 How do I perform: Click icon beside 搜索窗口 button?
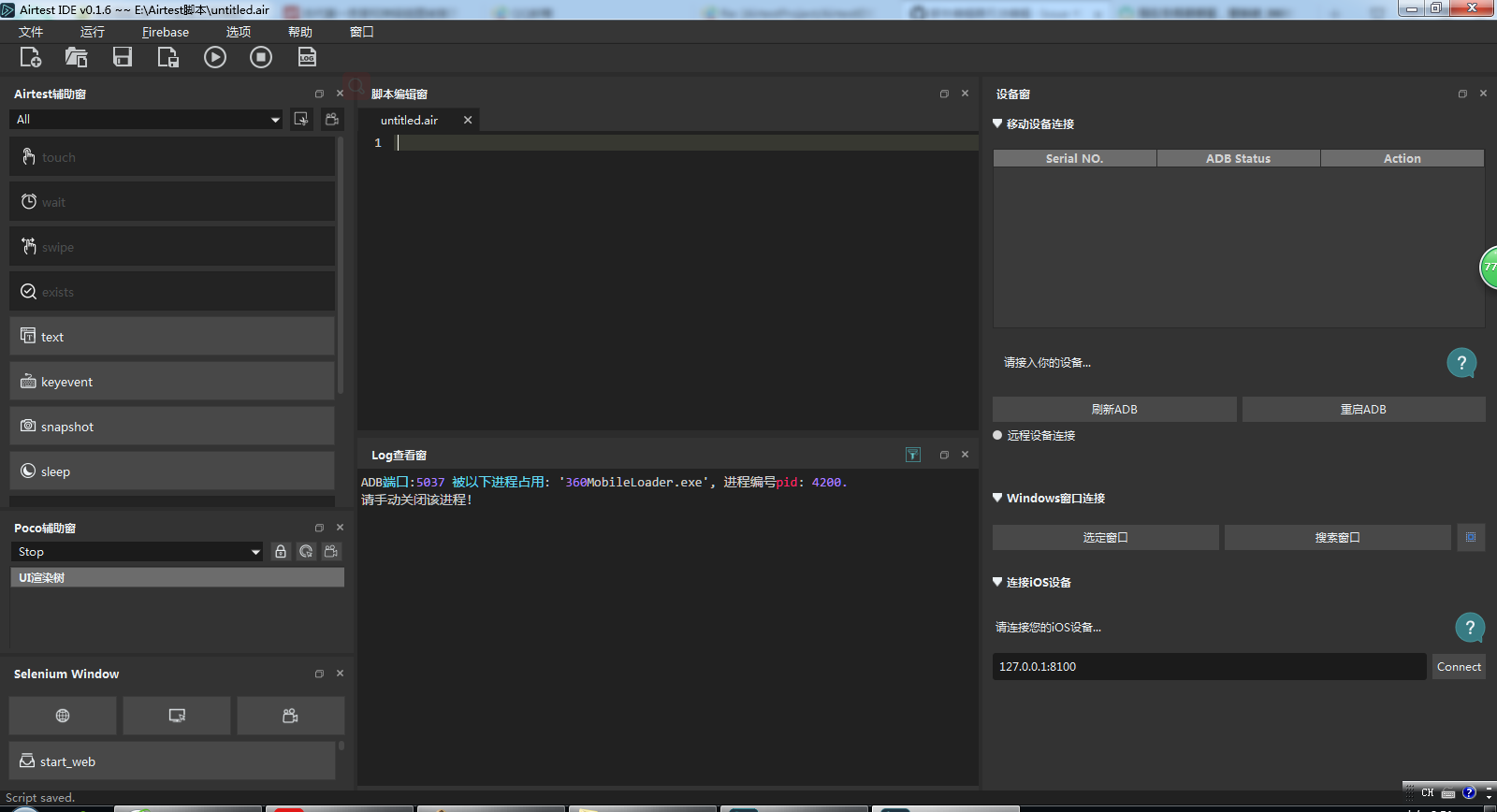(x=1471, y=537)
